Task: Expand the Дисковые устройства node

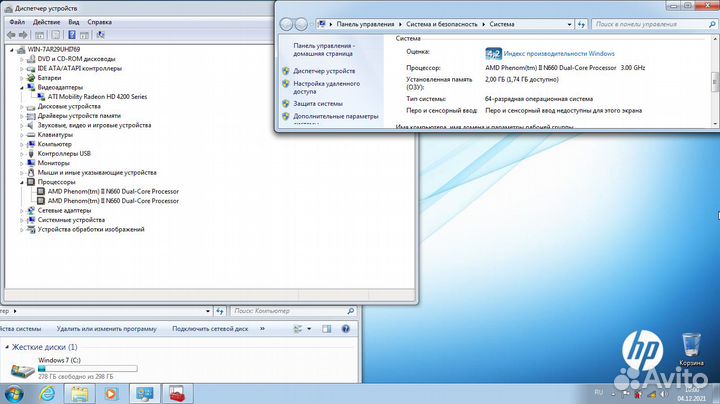Action: tap(22, 106)
